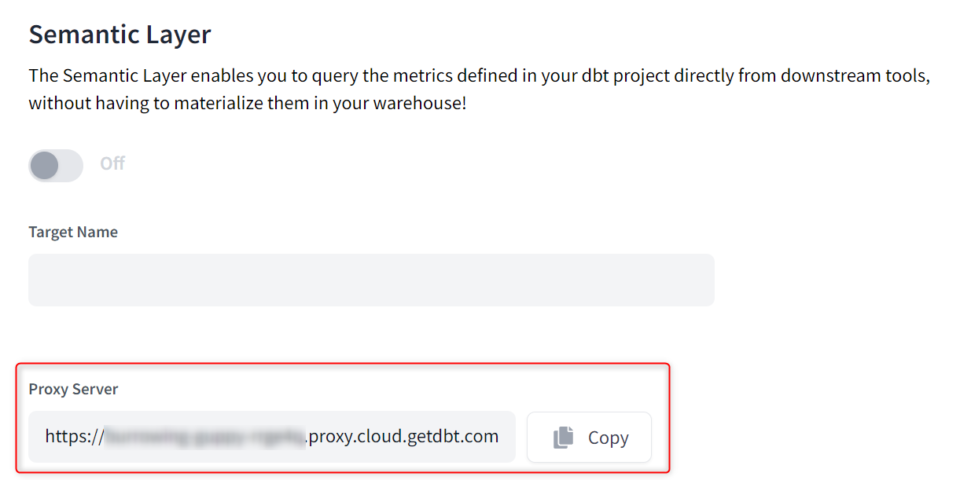Screen dimensions: 960x480
Task: Click the ".proxy.cloud.getdbt.com" text
Action: click(x=401, y=437)
